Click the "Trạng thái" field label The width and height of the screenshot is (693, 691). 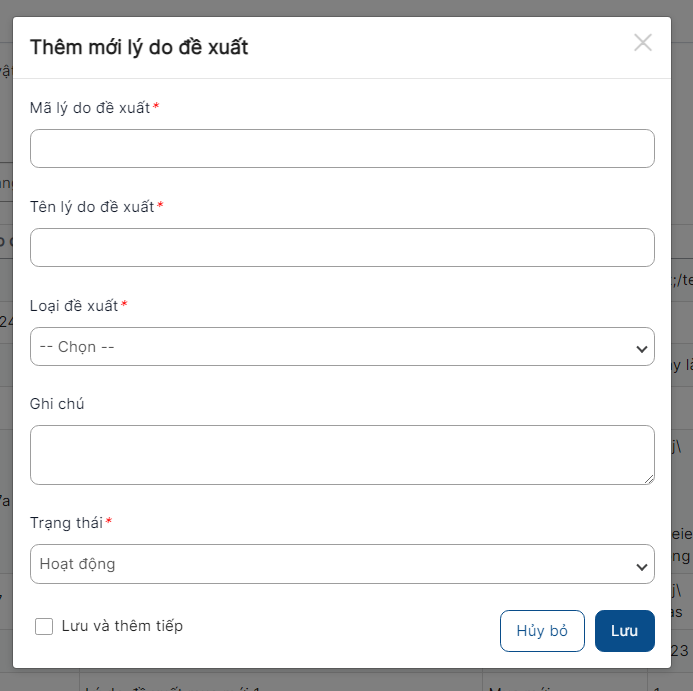(x=66, y=523)
